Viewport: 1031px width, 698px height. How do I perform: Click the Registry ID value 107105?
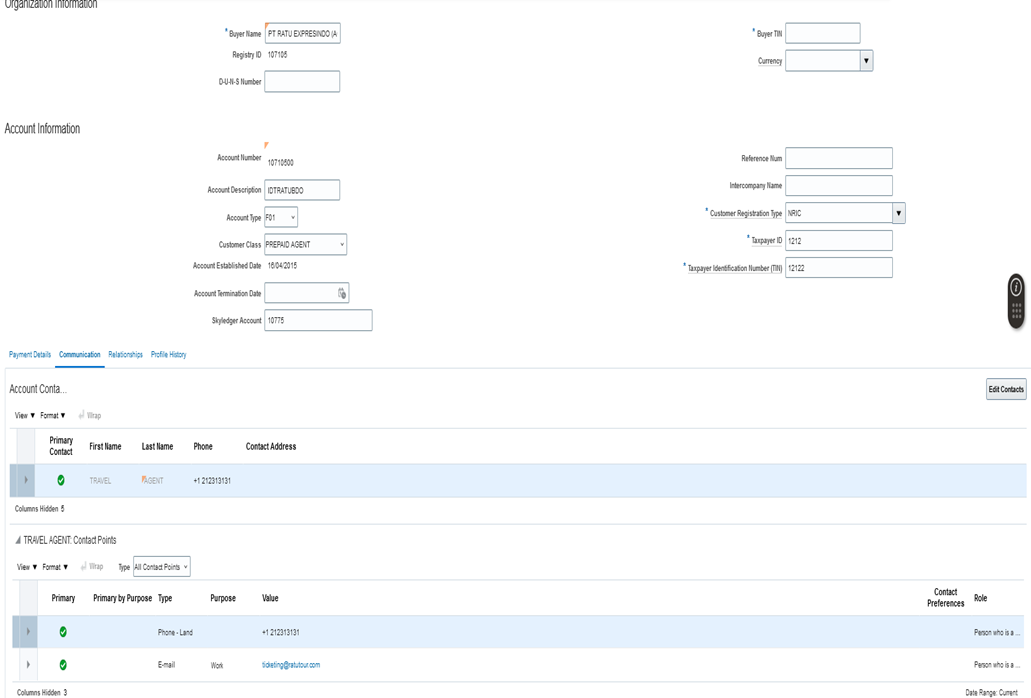coord(277,55)
